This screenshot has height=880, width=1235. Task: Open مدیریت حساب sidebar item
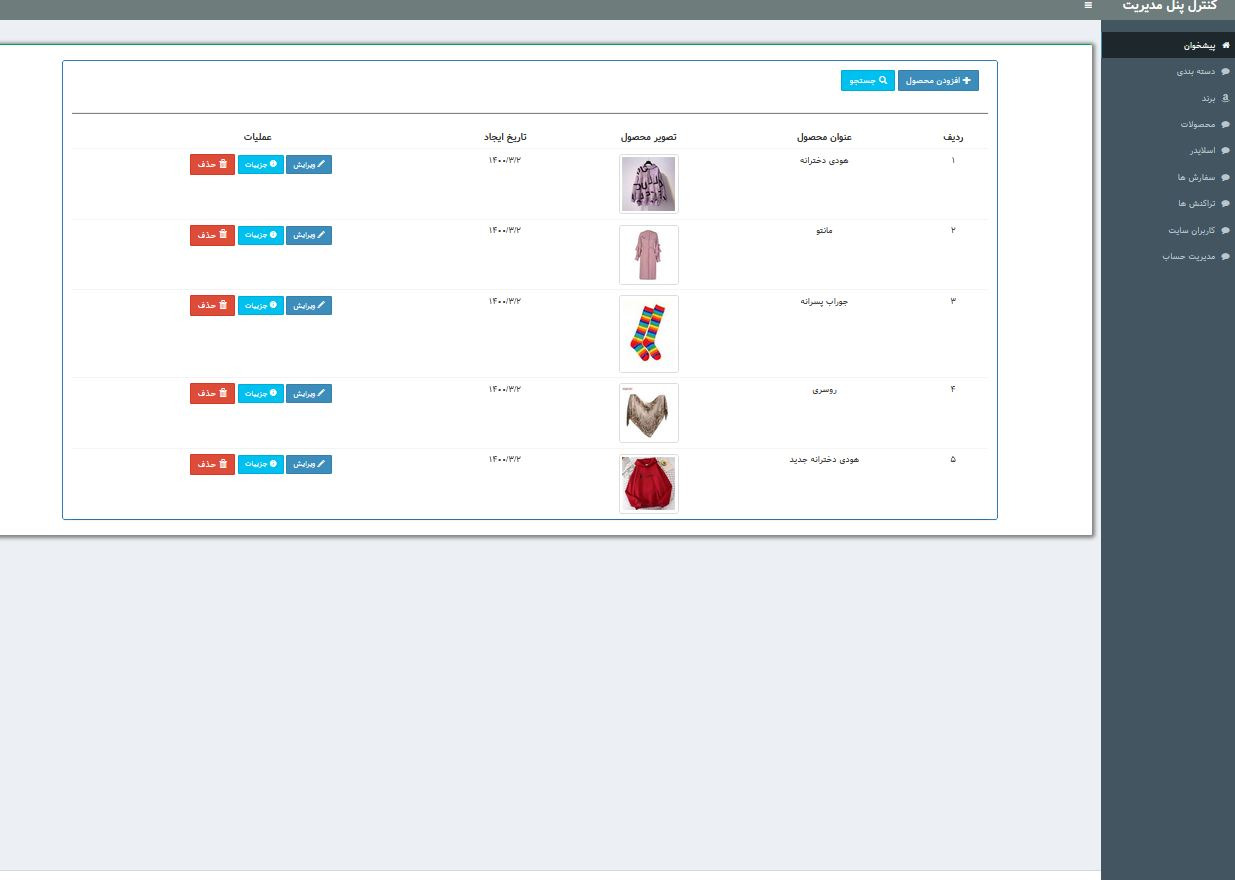(x=1188, y=257)
